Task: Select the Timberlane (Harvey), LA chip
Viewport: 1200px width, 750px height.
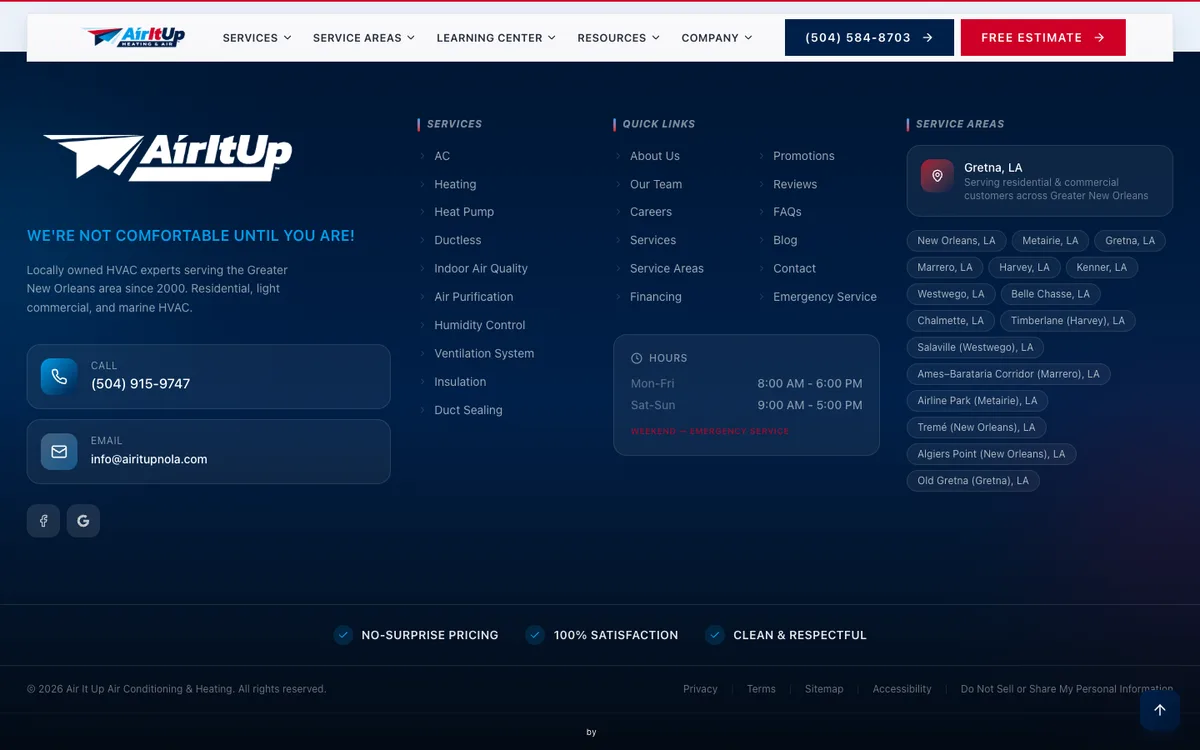Action: point(1068,321)
